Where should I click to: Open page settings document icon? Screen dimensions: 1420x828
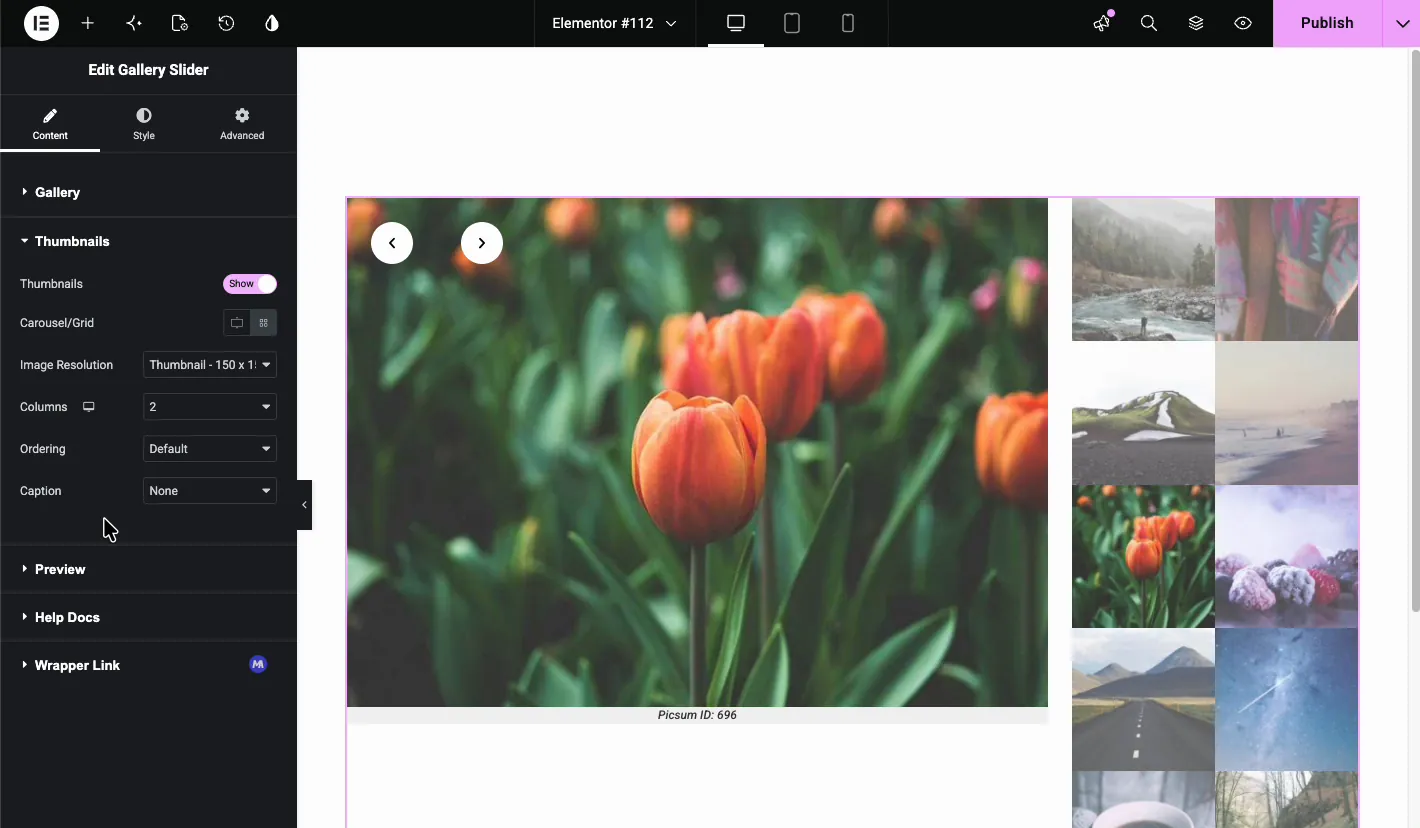[180, 23]
